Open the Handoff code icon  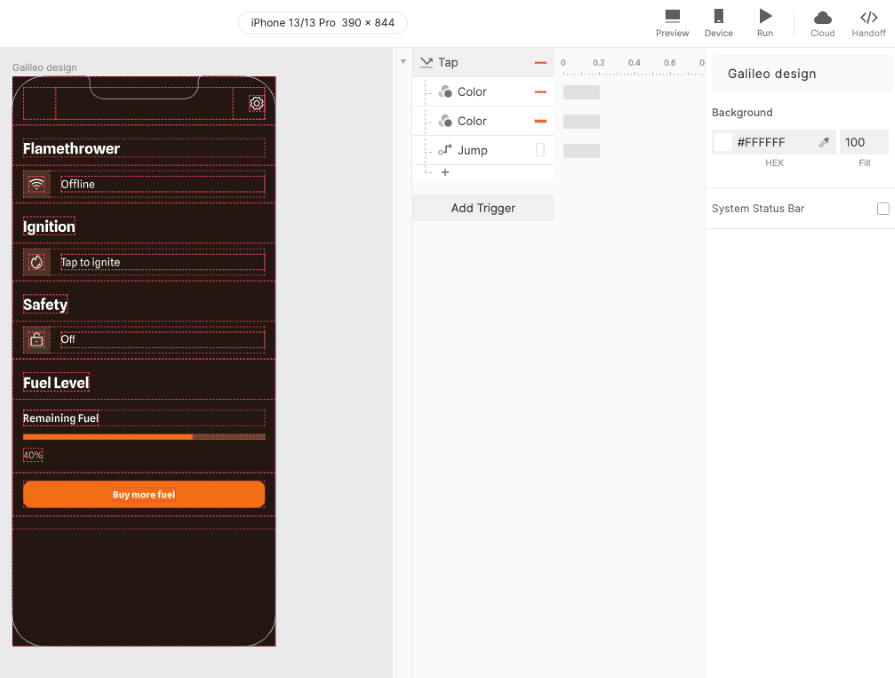coord(868,17)
